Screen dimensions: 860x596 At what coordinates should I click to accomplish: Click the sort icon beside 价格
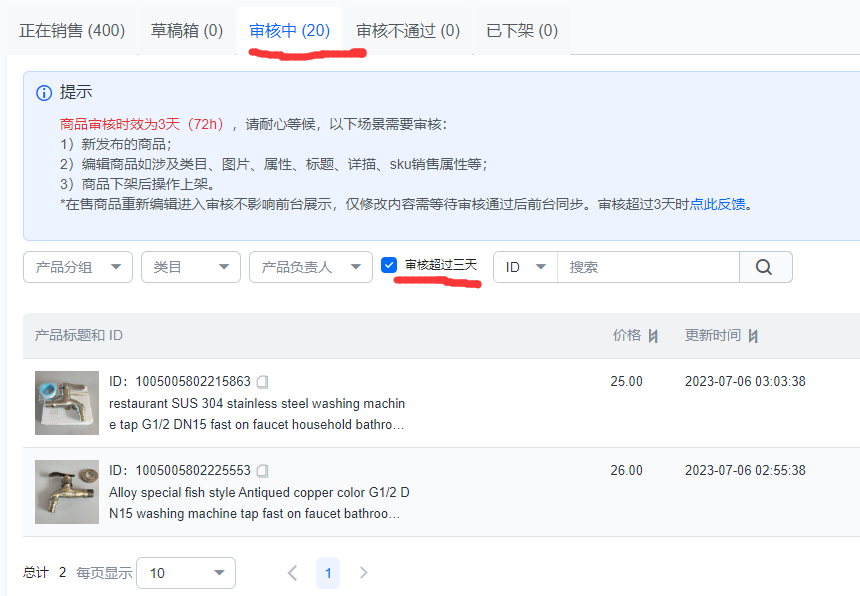[x=655, y=335]
